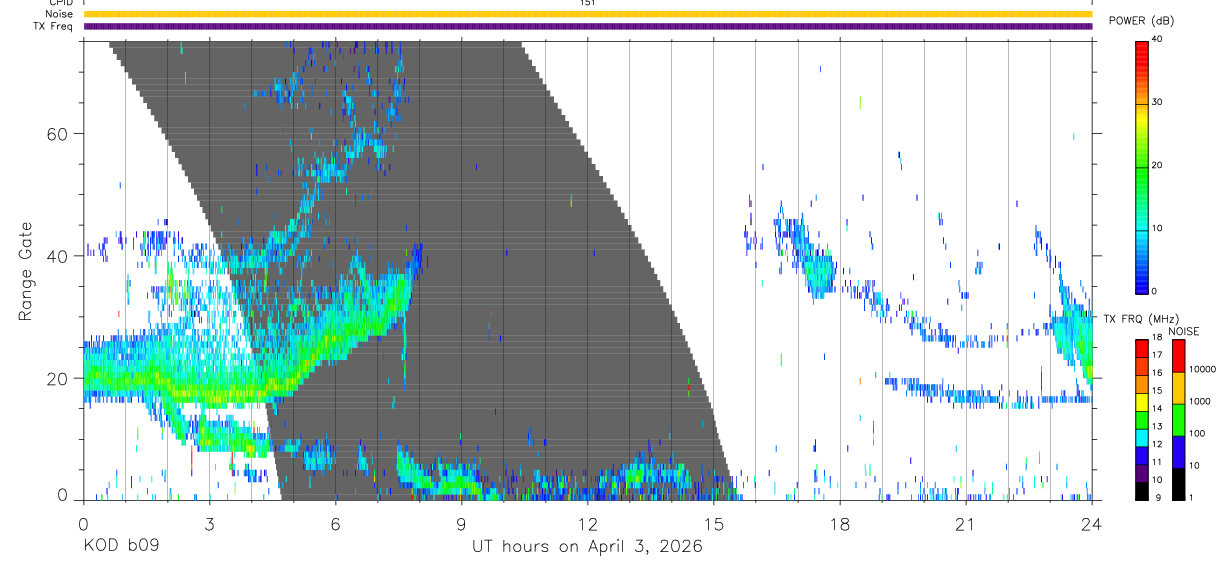This screenshot has height=567, width=1228.
Task: Click the x-axis tick label '9'
Action: [461, 525]
